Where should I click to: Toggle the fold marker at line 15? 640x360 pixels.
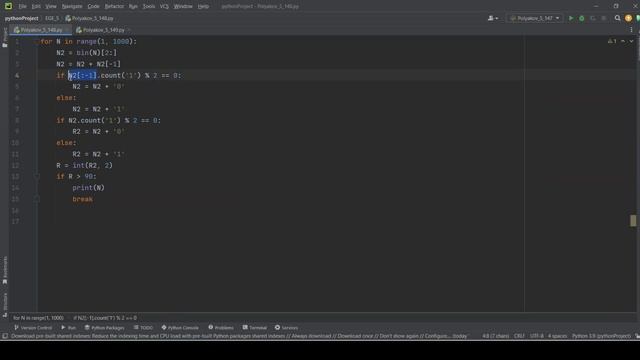coord(36,199)
